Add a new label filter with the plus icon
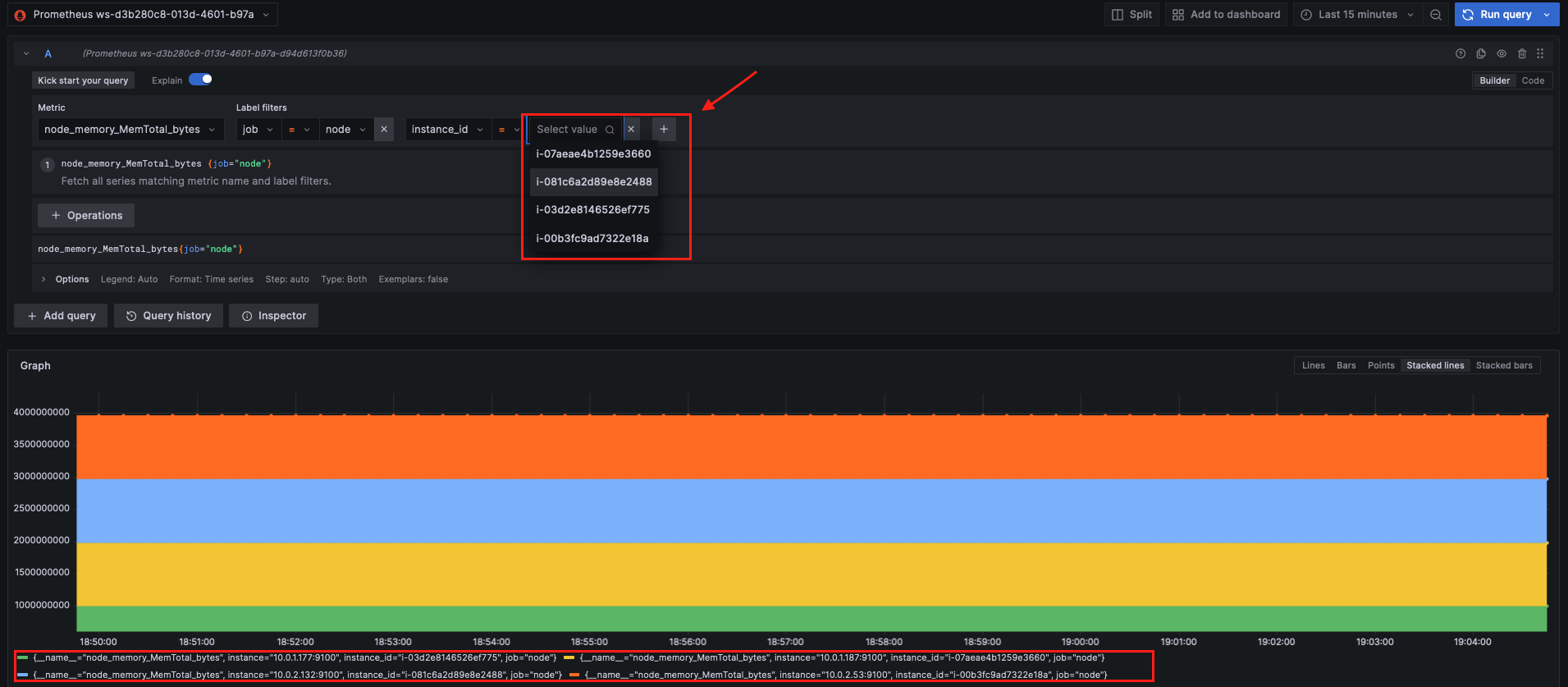1568x687 pixels. coord(664,130)
